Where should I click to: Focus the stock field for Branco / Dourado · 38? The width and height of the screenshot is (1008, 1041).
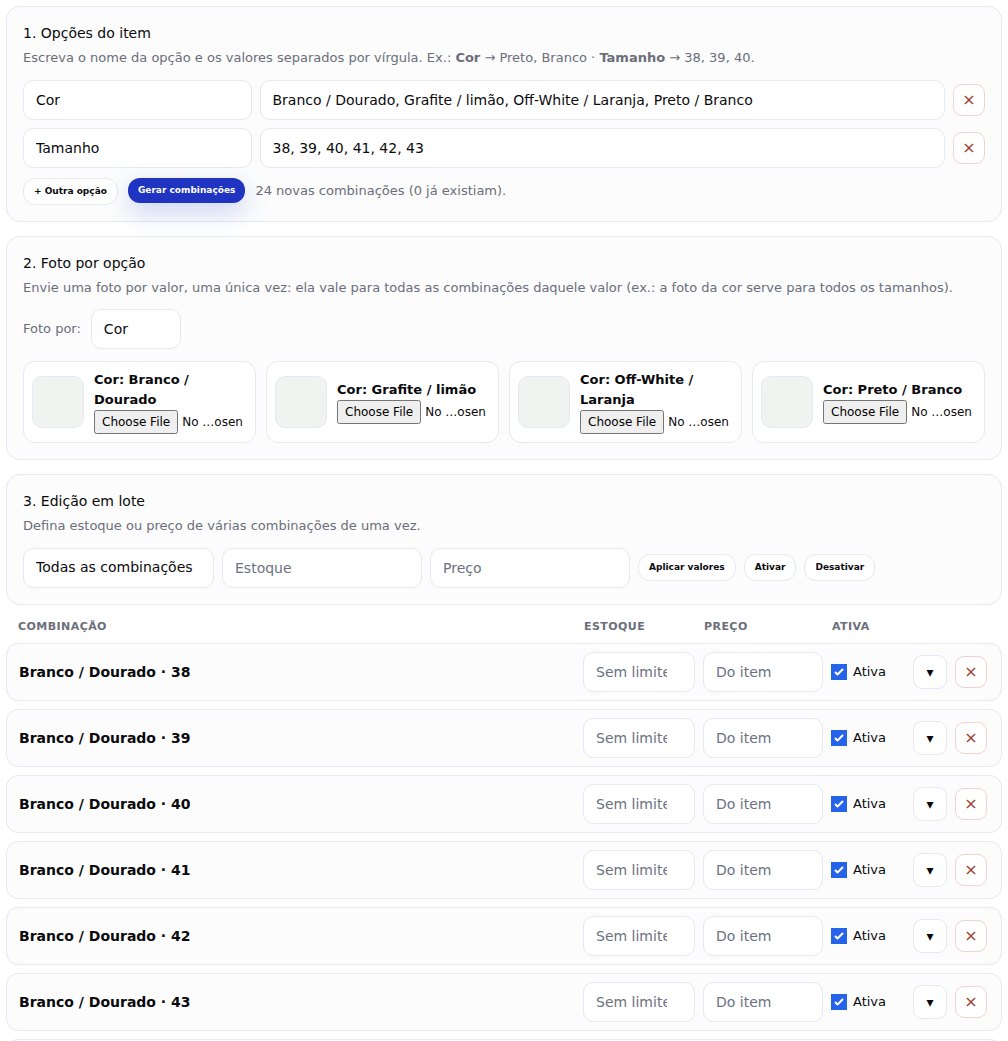coord(639,672)
